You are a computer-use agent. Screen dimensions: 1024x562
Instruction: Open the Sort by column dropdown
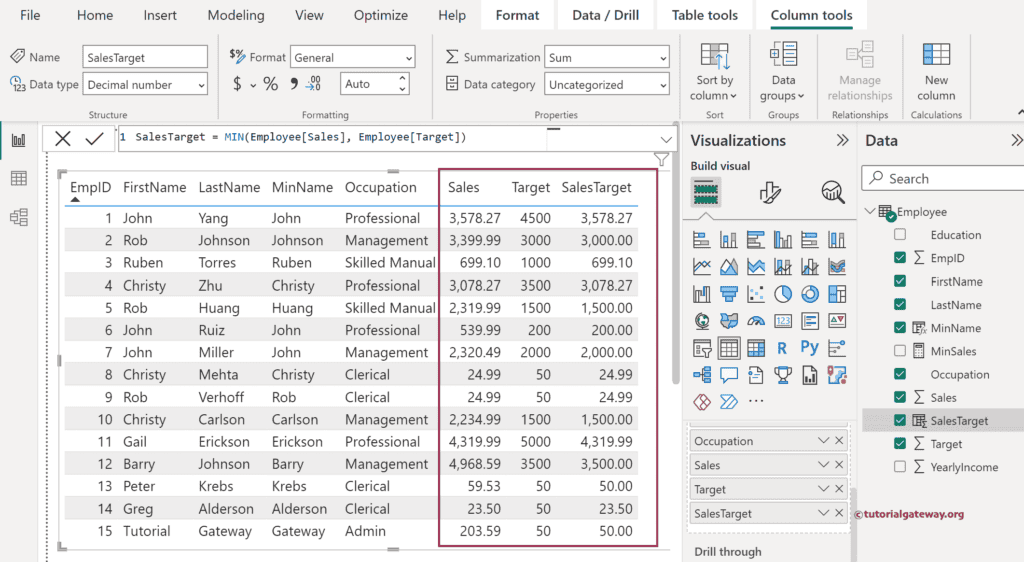(714, 72)
